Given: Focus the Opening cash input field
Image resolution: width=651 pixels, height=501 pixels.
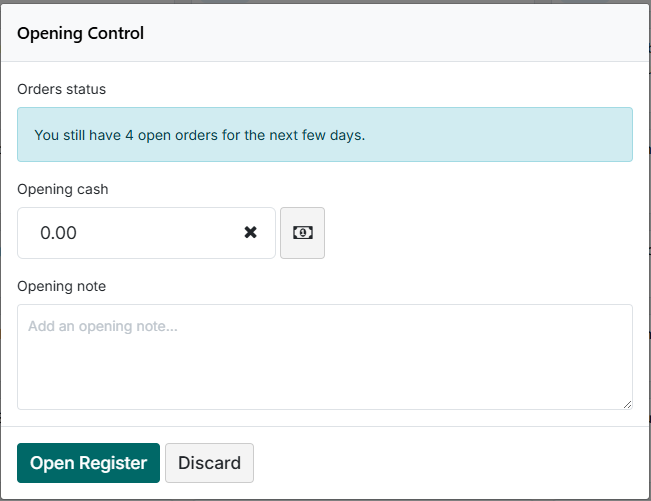Looking at the screenshot, I should tap(146, 233).
